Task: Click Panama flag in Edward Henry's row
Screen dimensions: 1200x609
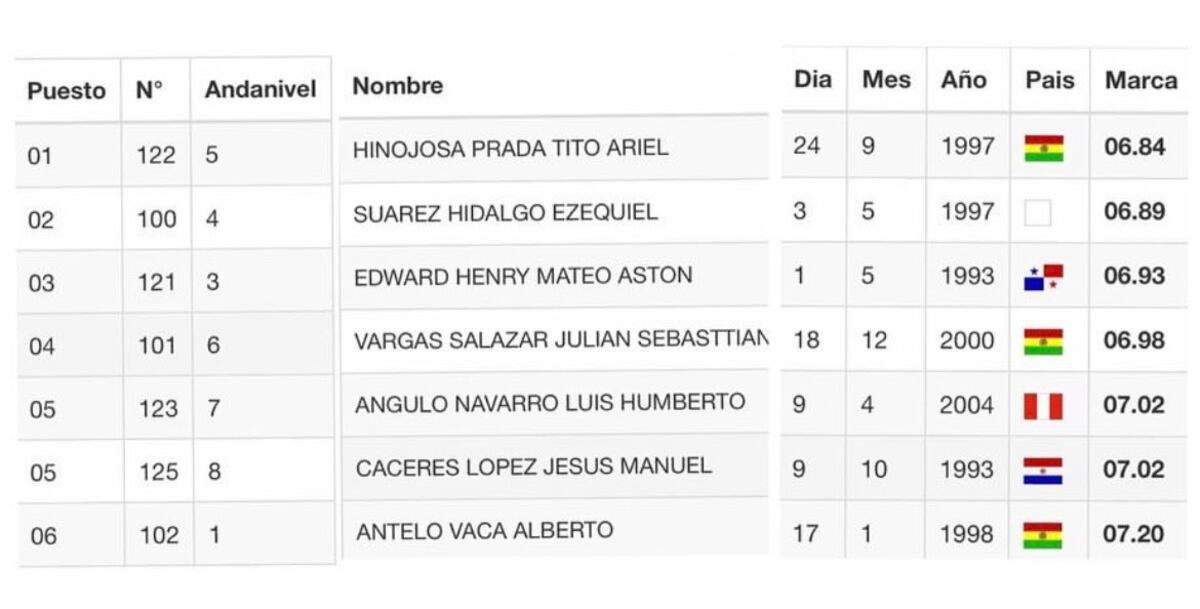Action: point(1043,277)
